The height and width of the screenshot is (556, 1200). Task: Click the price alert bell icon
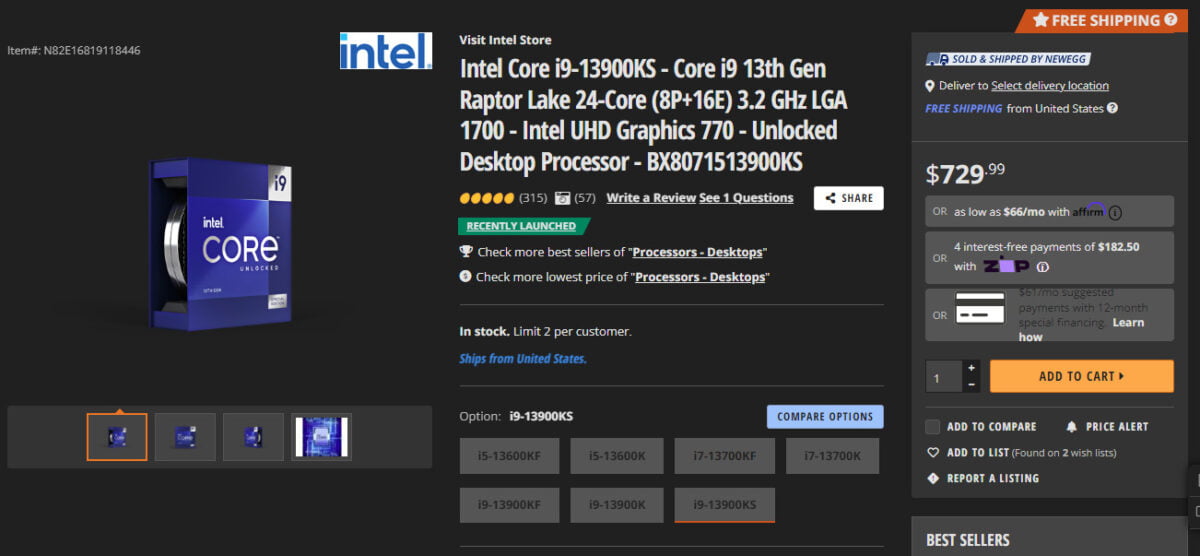point(1072,426)
